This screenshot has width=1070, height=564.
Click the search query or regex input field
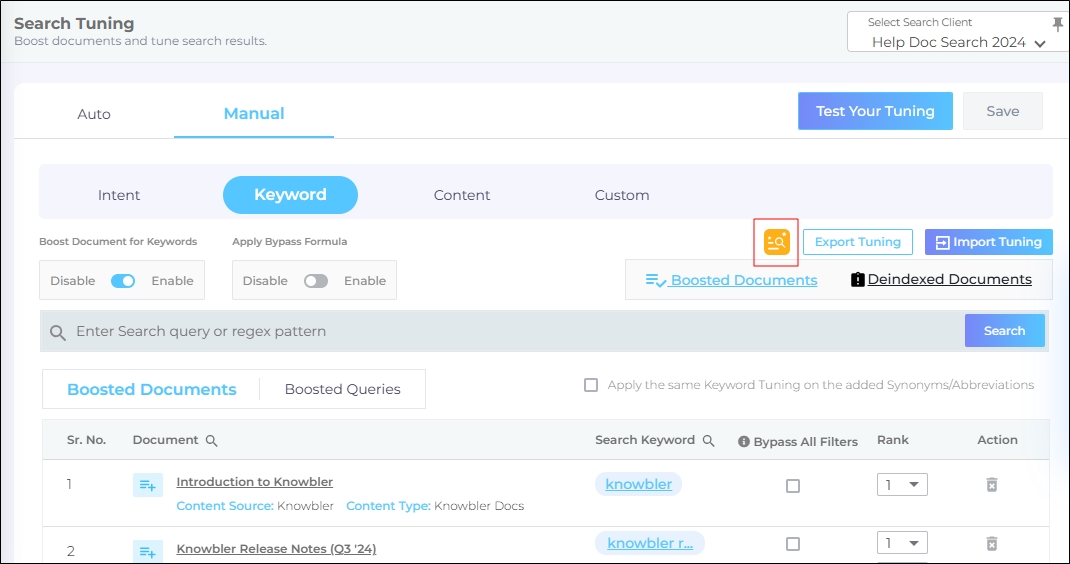(500, 331)
